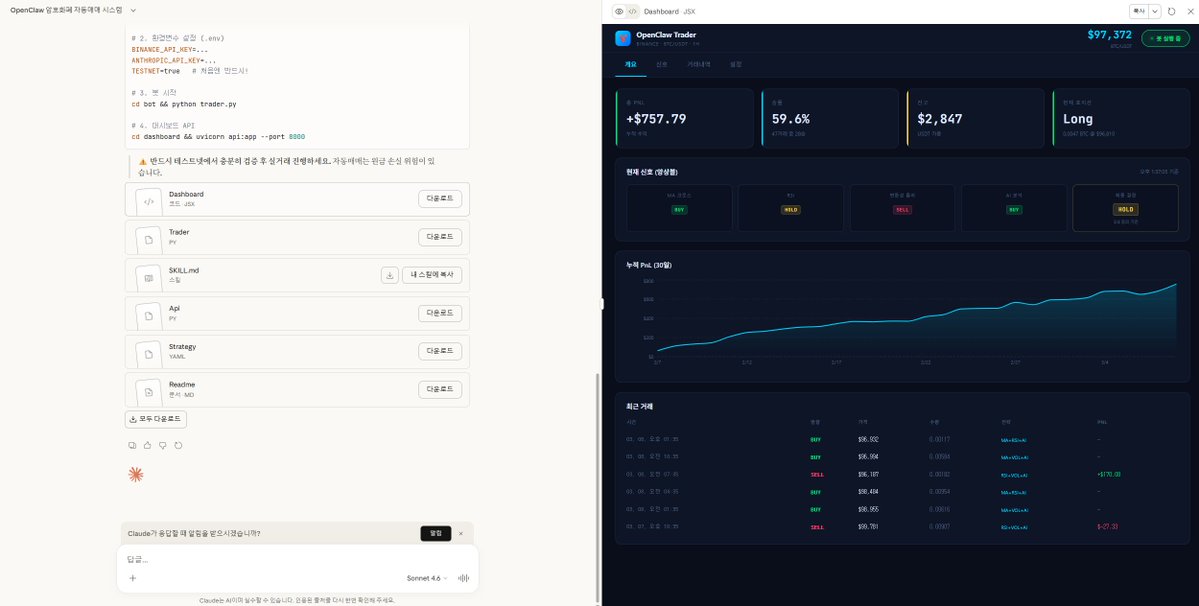Select the 신호 signals tab
Image resolution: width=1199 pixels, height=606 pixels.
pos(661,65)
